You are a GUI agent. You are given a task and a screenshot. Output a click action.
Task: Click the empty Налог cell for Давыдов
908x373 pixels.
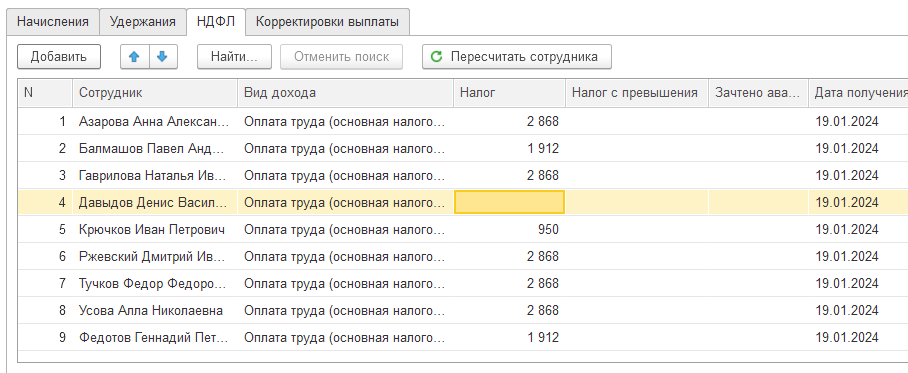pos(510,202)
